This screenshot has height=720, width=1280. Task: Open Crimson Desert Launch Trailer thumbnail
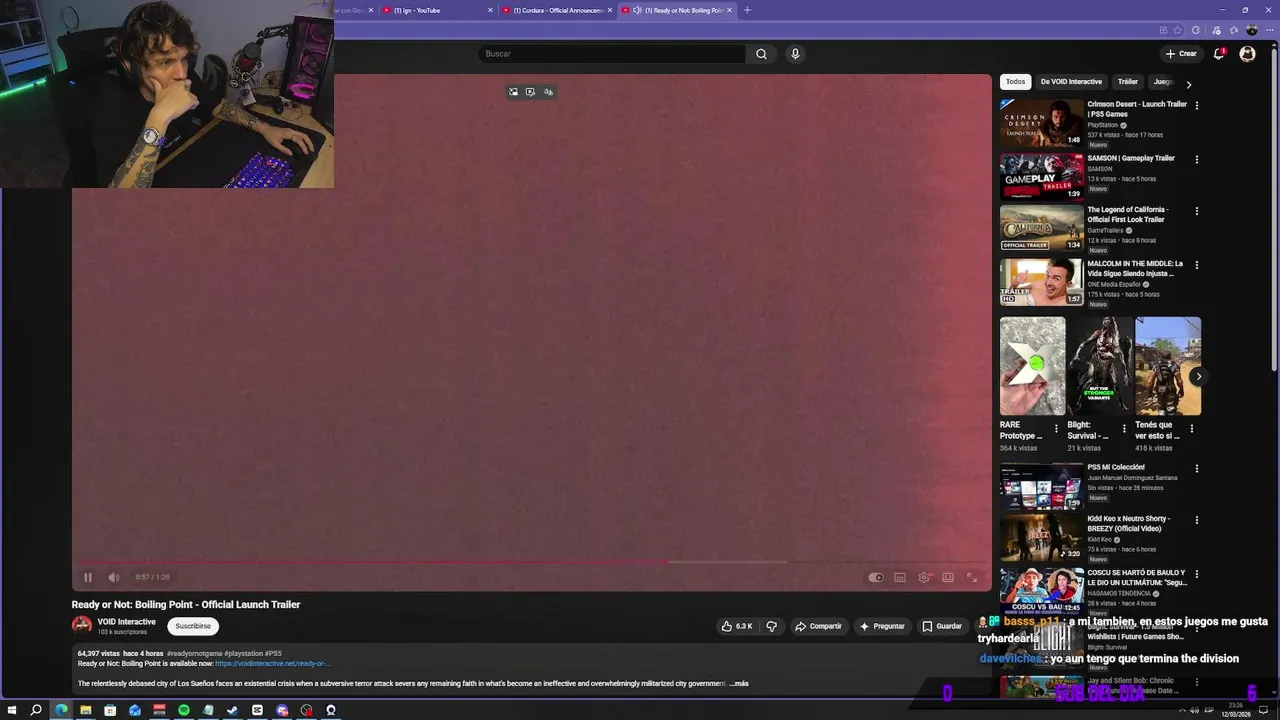pos(1042,122)
